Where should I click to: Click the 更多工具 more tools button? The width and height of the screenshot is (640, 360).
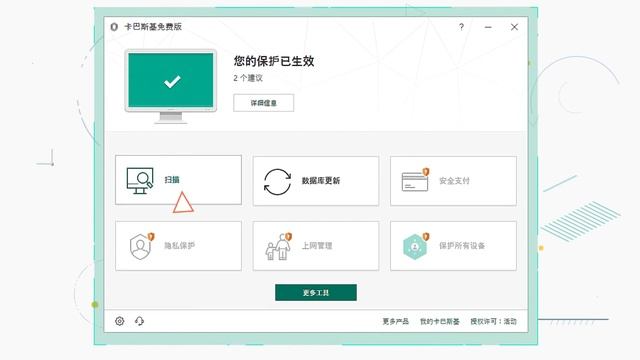[316, 293]
